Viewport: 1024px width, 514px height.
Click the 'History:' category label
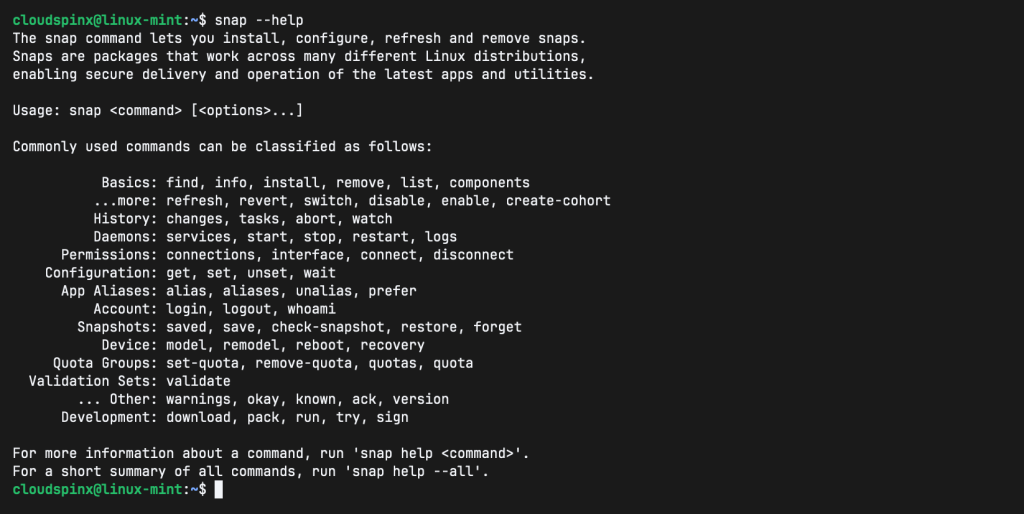coord(125,219)
